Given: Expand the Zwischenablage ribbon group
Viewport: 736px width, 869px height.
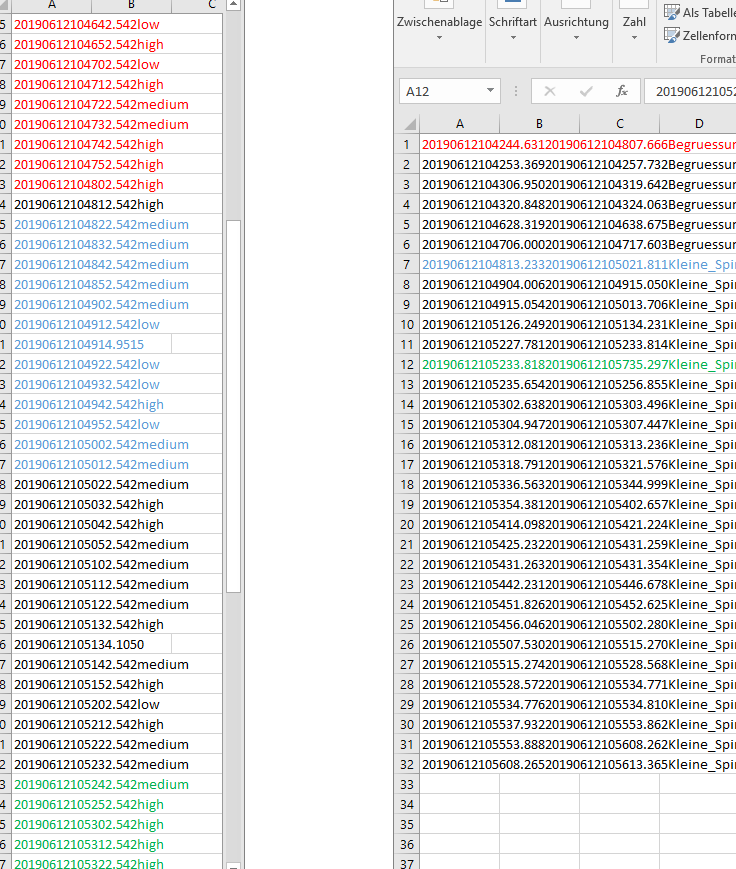Looking at the screenshot, I should point(439,38).
